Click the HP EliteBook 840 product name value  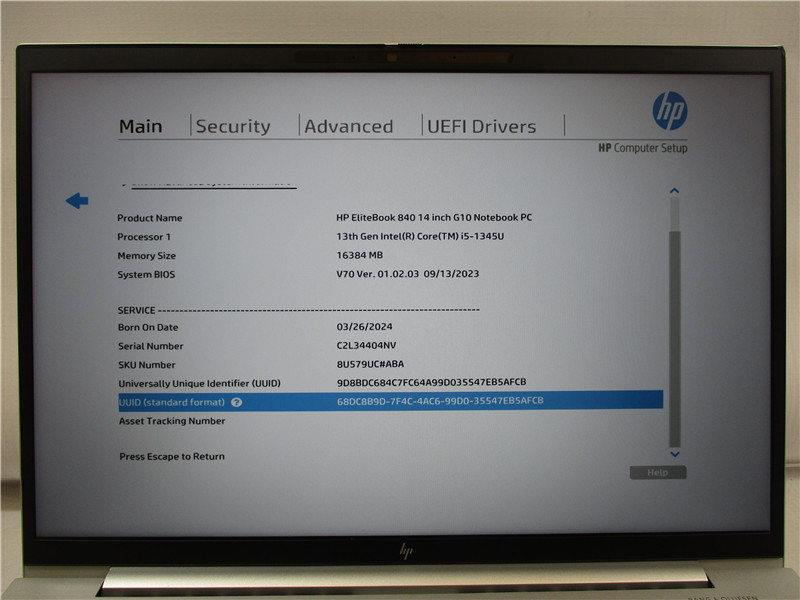coord(434,217)
